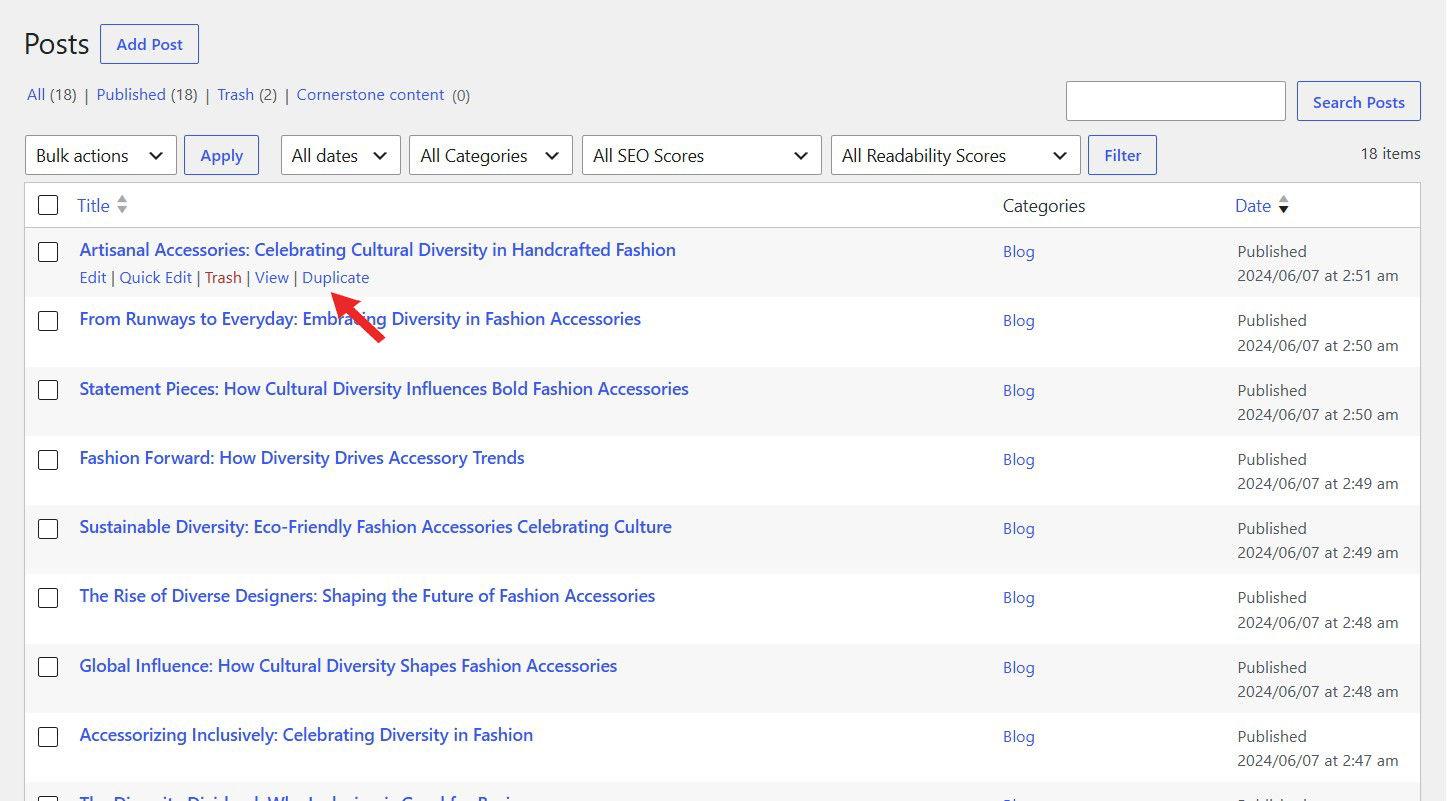Focus the search posts input field
1447x801 pixels.
(1175, 102)
